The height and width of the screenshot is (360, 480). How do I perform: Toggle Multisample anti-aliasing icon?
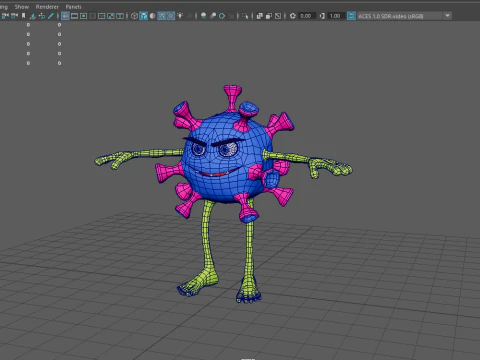coord(222,16)
